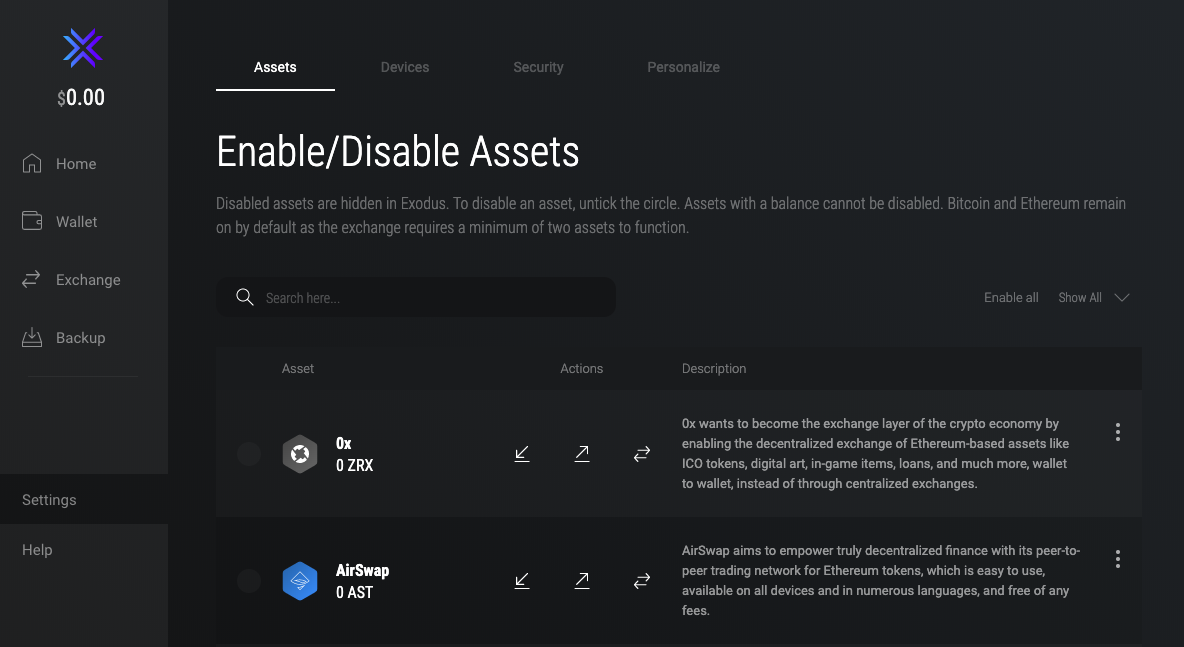Viewport: 1184px width, 647px height.
Task: Expand the Show All filter dropdown
Action: pos(1093,297)
